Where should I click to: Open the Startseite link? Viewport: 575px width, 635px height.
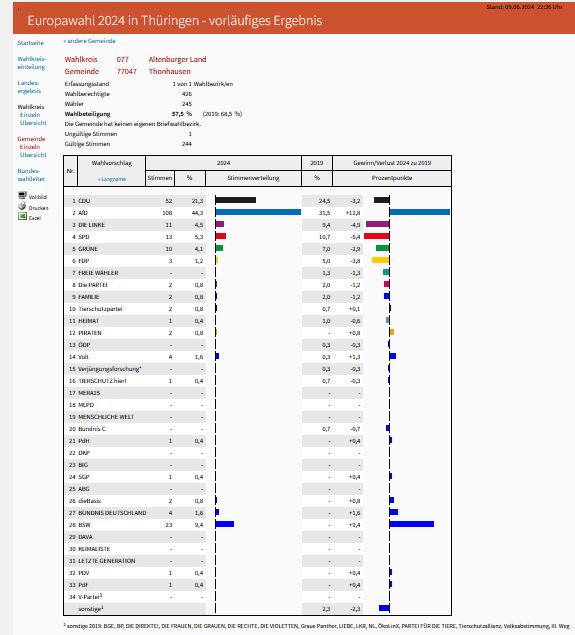tap(30, 43)
